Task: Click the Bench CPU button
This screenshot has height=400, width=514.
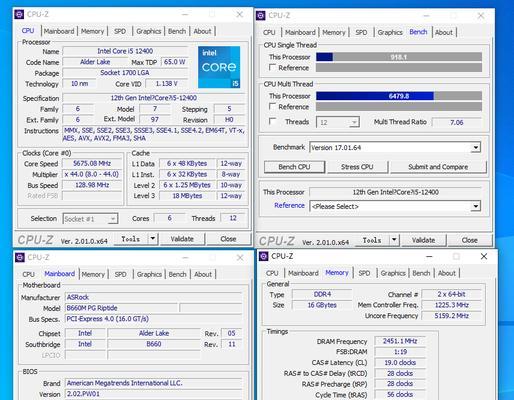Action: pos(294,167)
